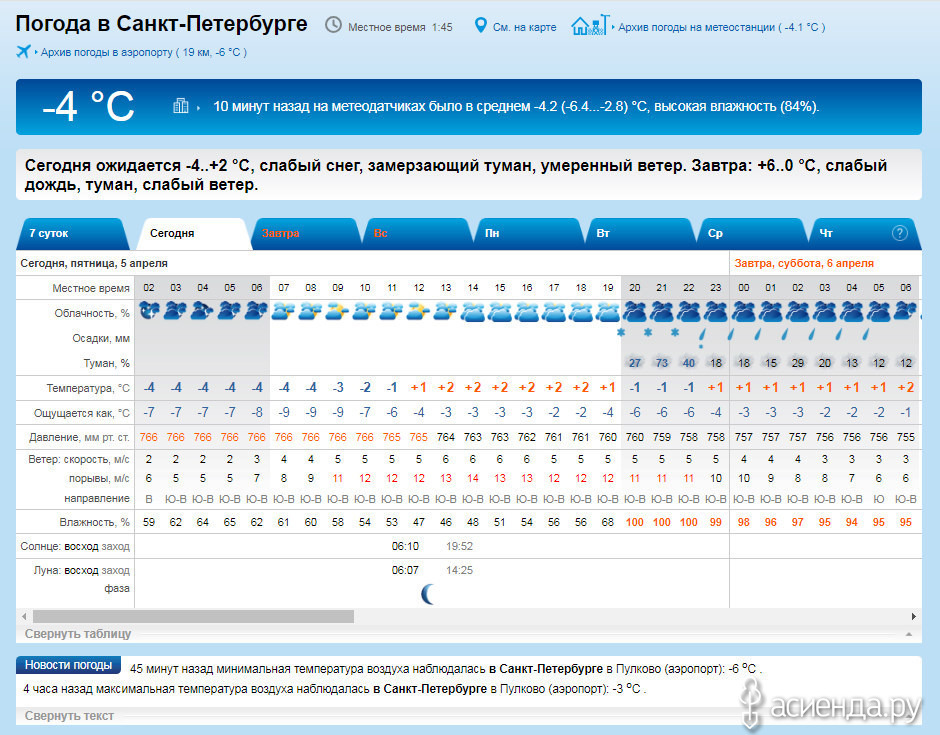Click Свернуть таблицу to collapse table

tap(78, 634)
